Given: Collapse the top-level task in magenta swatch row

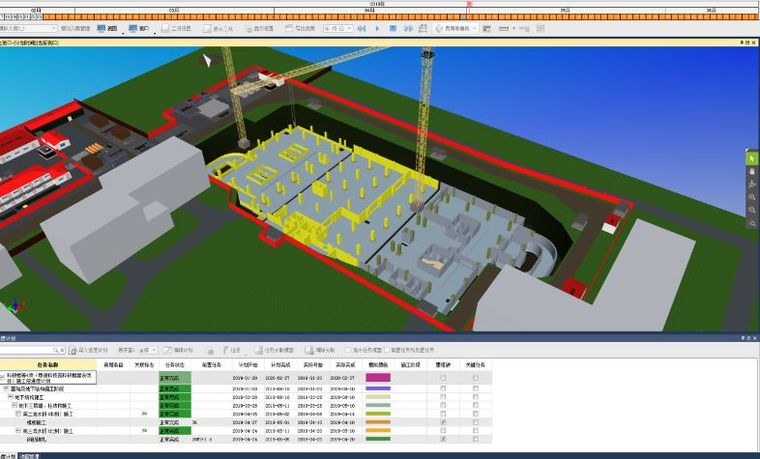Looking at the screenshot, I should 2,378.
